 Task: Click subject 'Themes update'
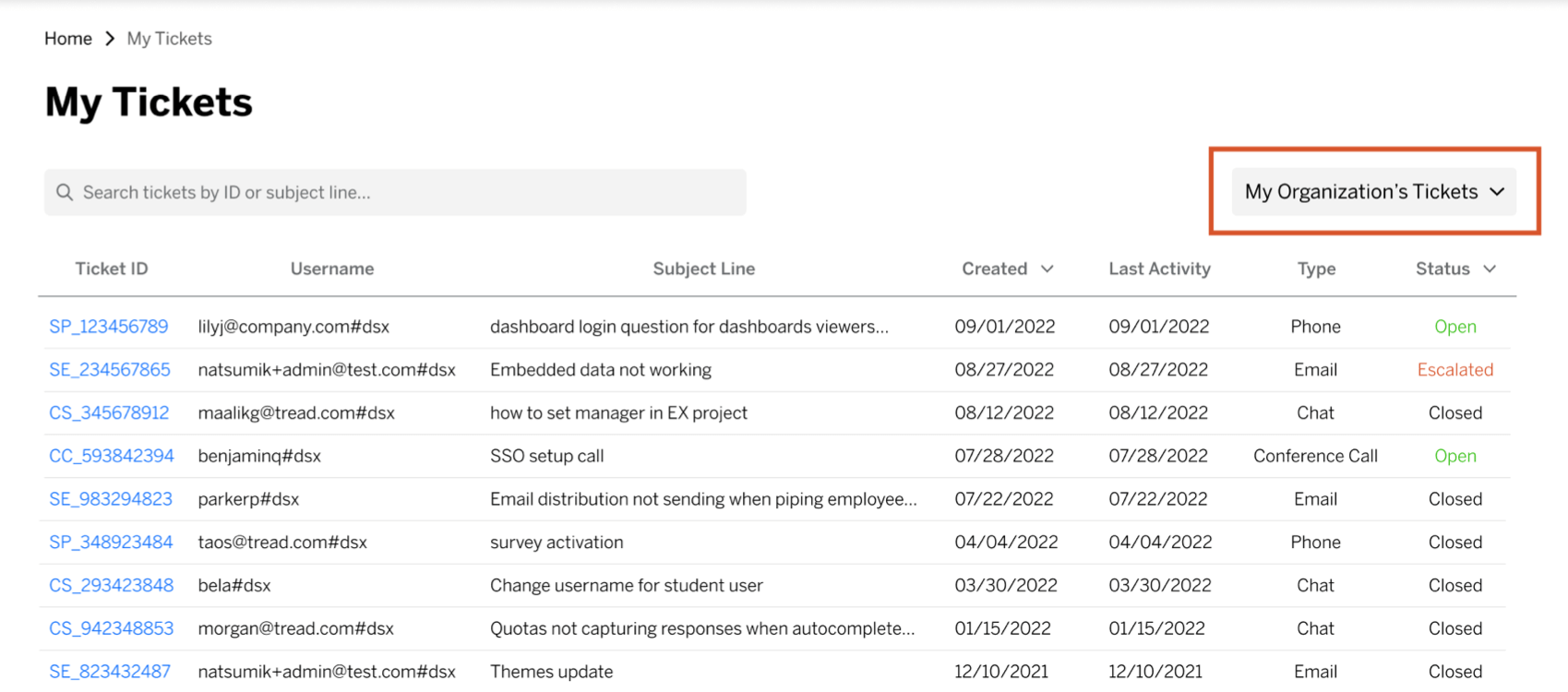[551, 672]
